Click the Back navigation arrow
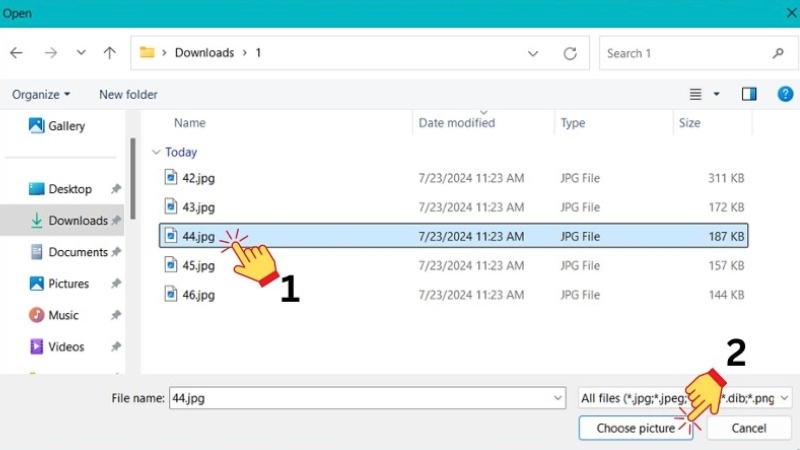800x450 pixels. click(x=16, y=53)
